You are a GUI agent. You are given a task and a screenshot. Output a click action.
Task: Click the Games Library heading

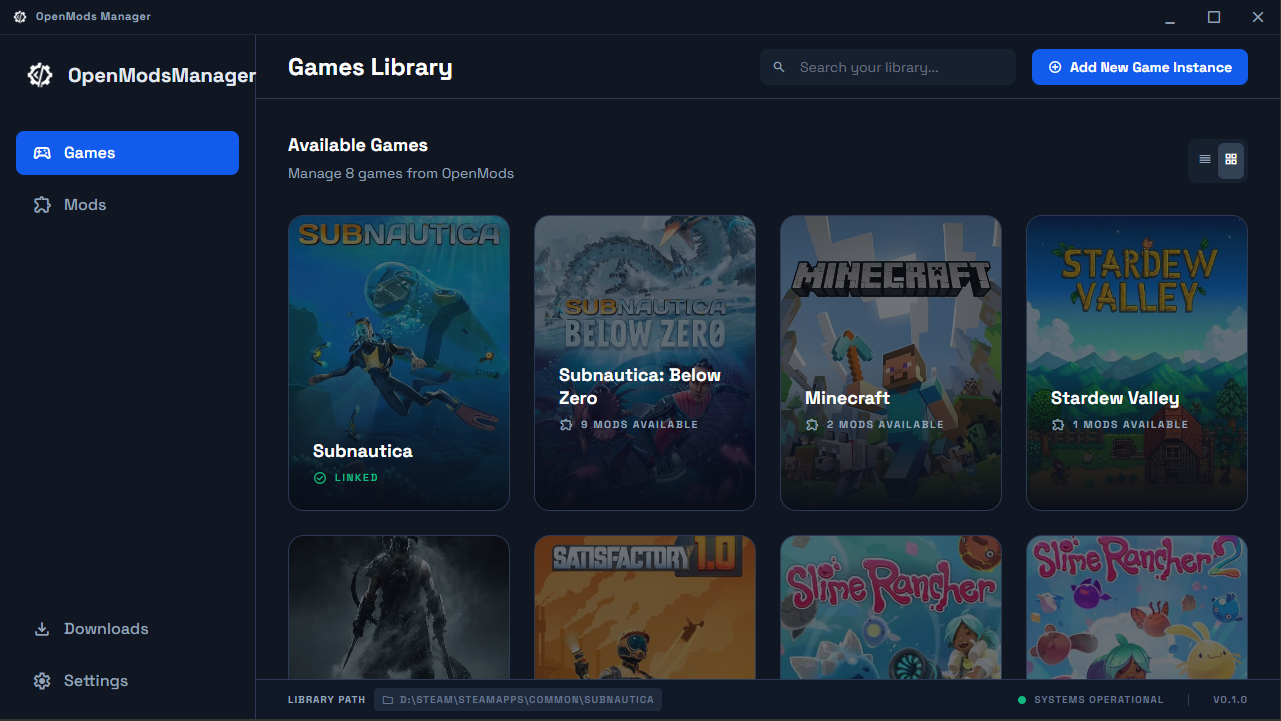point(370,67)
